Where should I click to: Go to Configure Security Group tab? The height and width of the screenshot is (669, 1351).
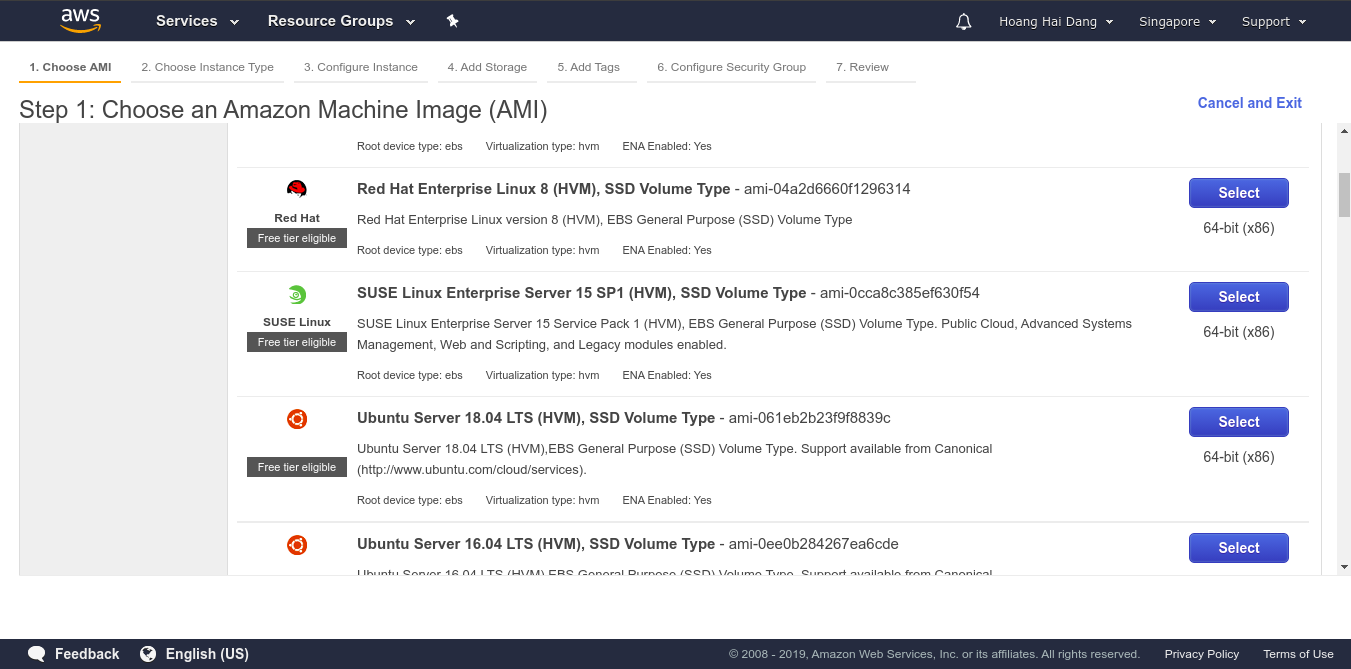click(731, 67)
